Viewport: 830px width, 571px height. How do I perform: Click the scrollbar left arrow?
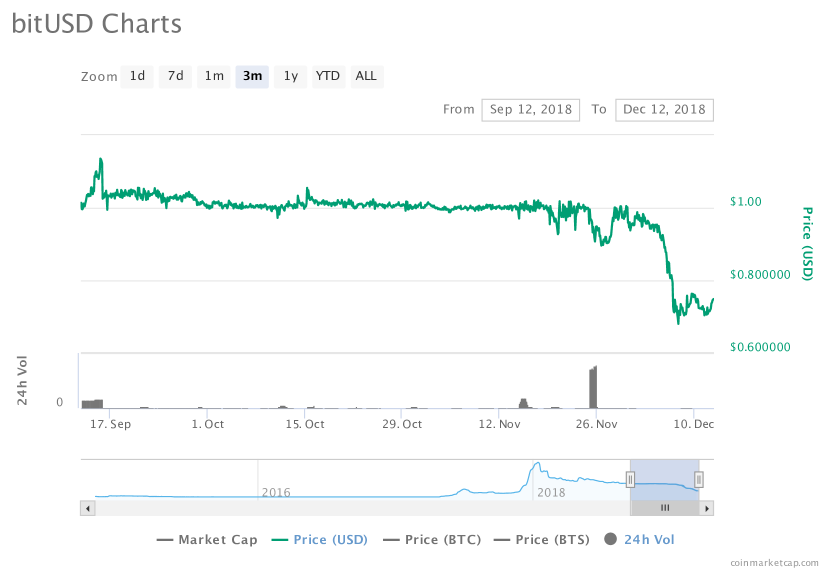point(87,508)
